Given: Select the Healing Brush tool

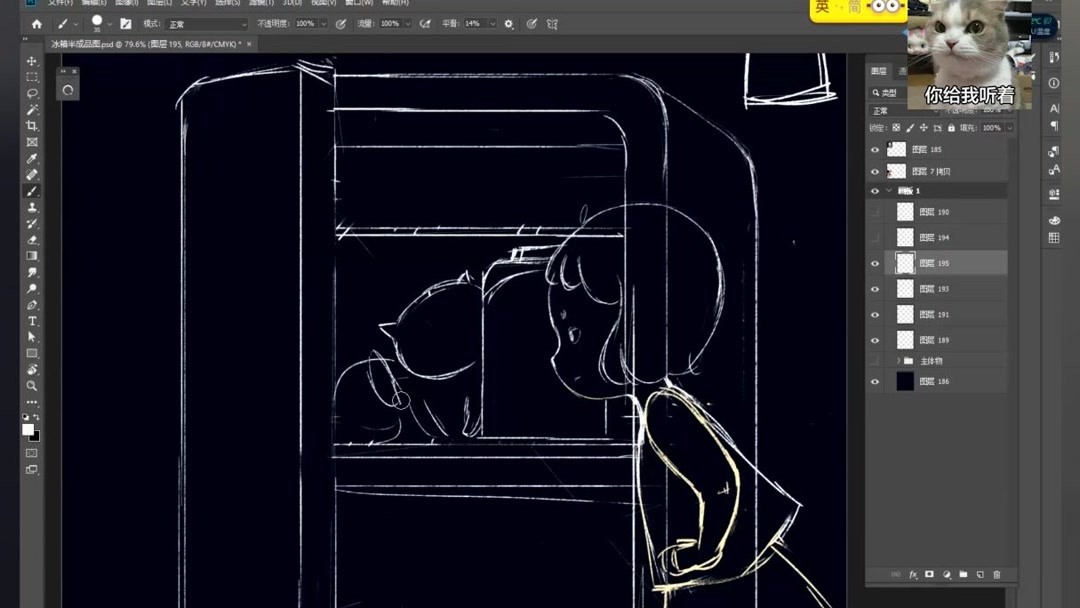Looking at the screenshot, I should (x=32, y=175).
